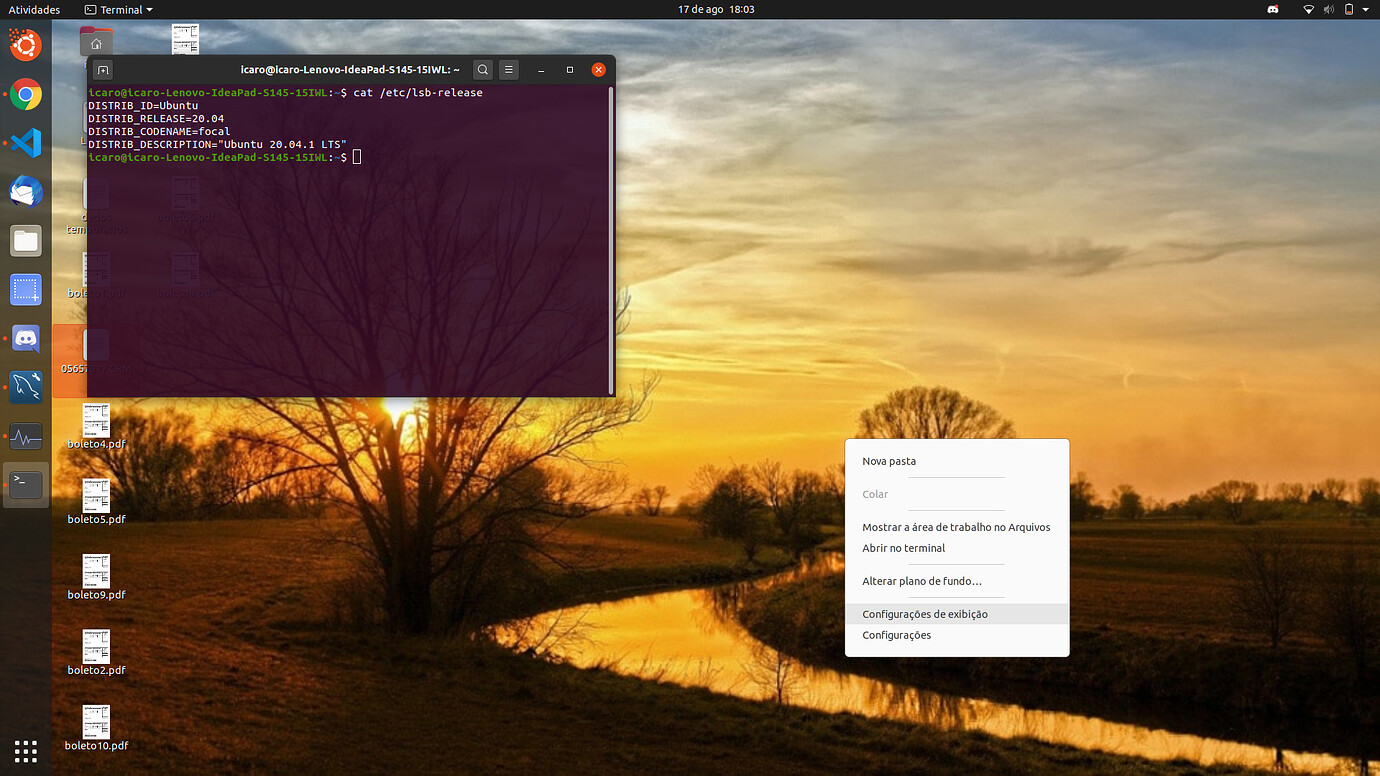The height and width of the screenshot is (776, 1380).
Task: Click the 'cat /etc/lsb-release' command text
Action: coord(418,93)
